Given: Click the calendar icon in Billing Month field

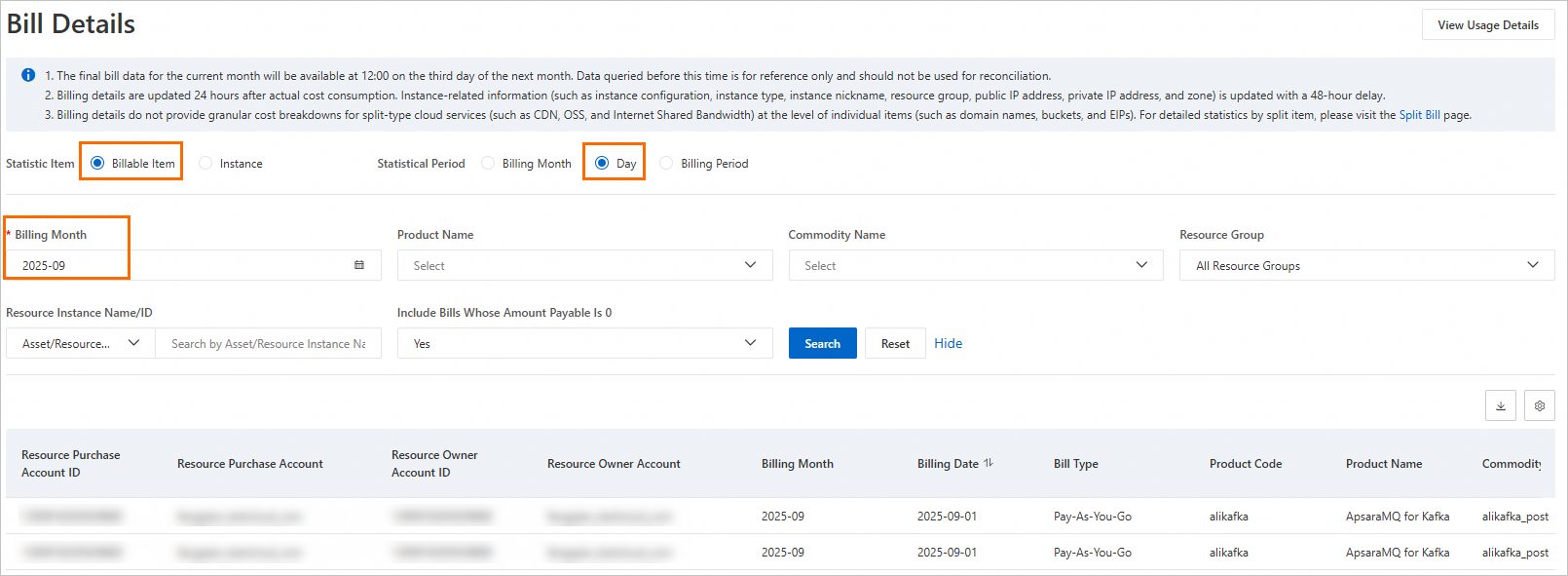Looking at the screenshot, I should click(x=359, y=265).
